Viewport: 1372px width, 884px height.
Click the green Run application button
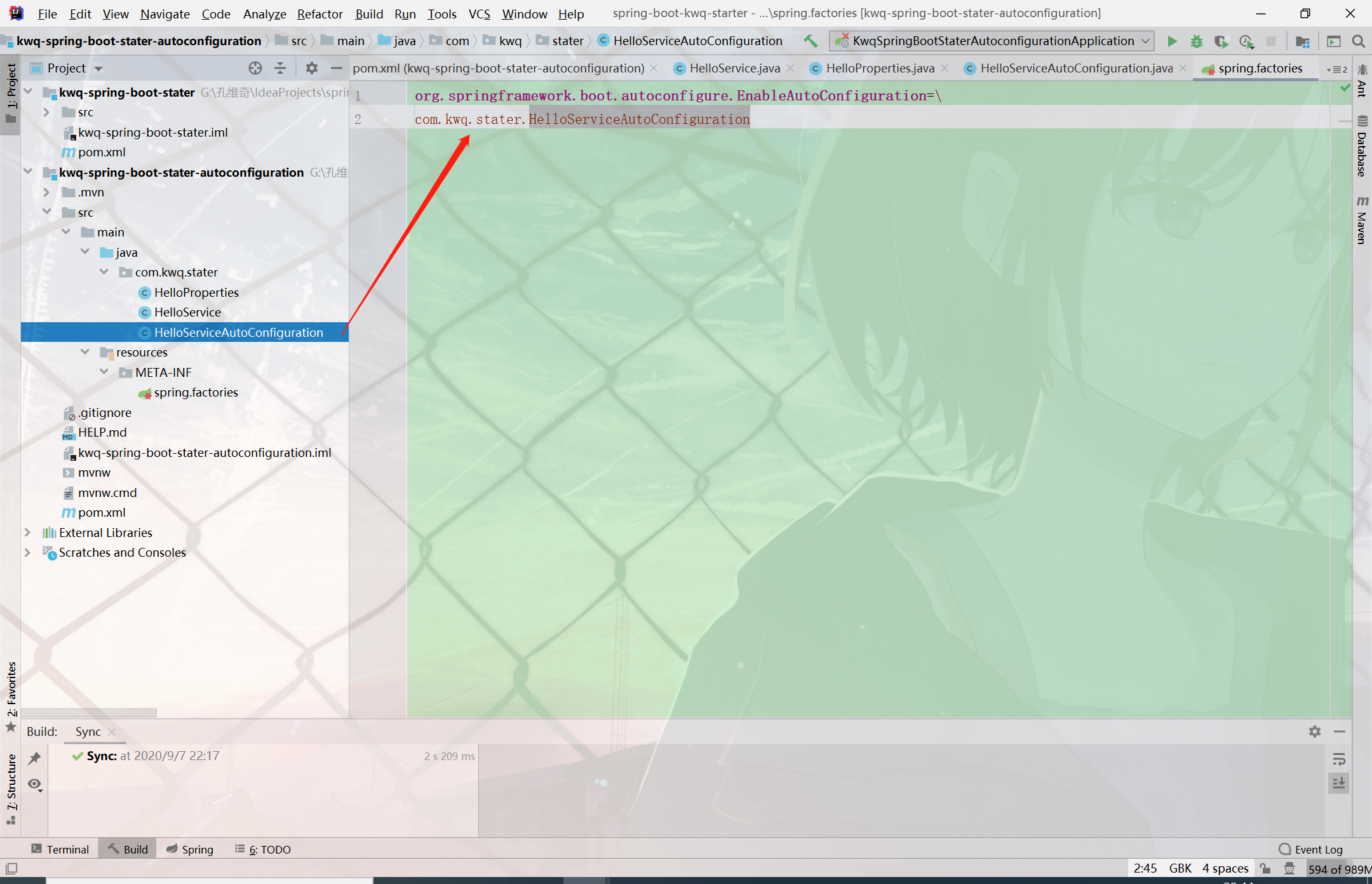click(1172, 41)
